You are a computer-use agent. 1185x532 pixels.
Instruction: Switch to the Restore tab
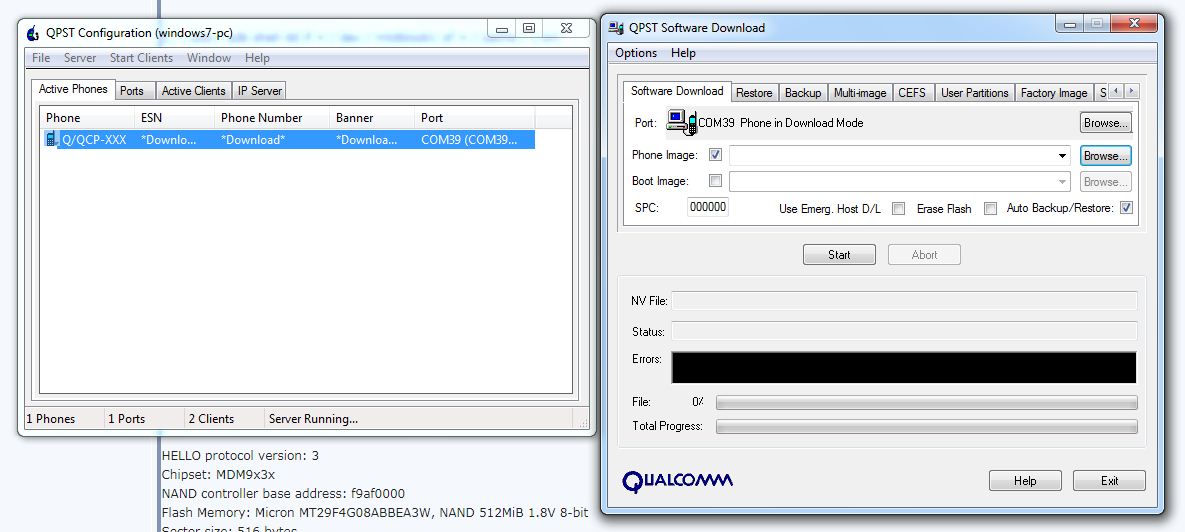click(x=754, y=93)
